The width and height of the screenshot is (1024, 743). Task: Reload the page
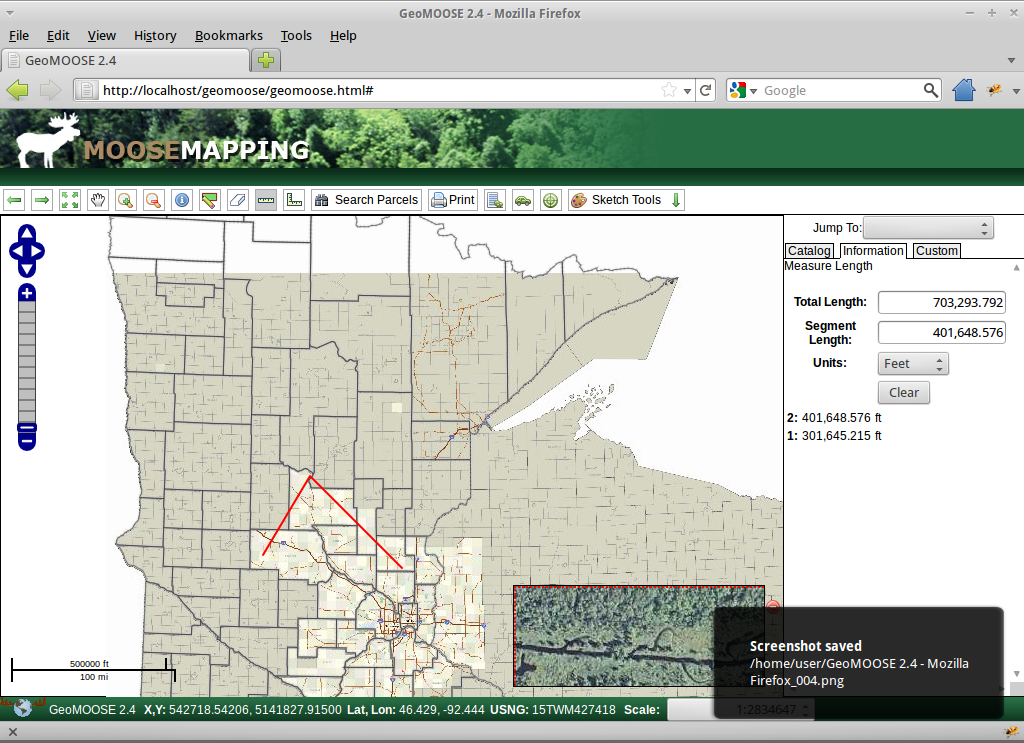pos(705,90)
